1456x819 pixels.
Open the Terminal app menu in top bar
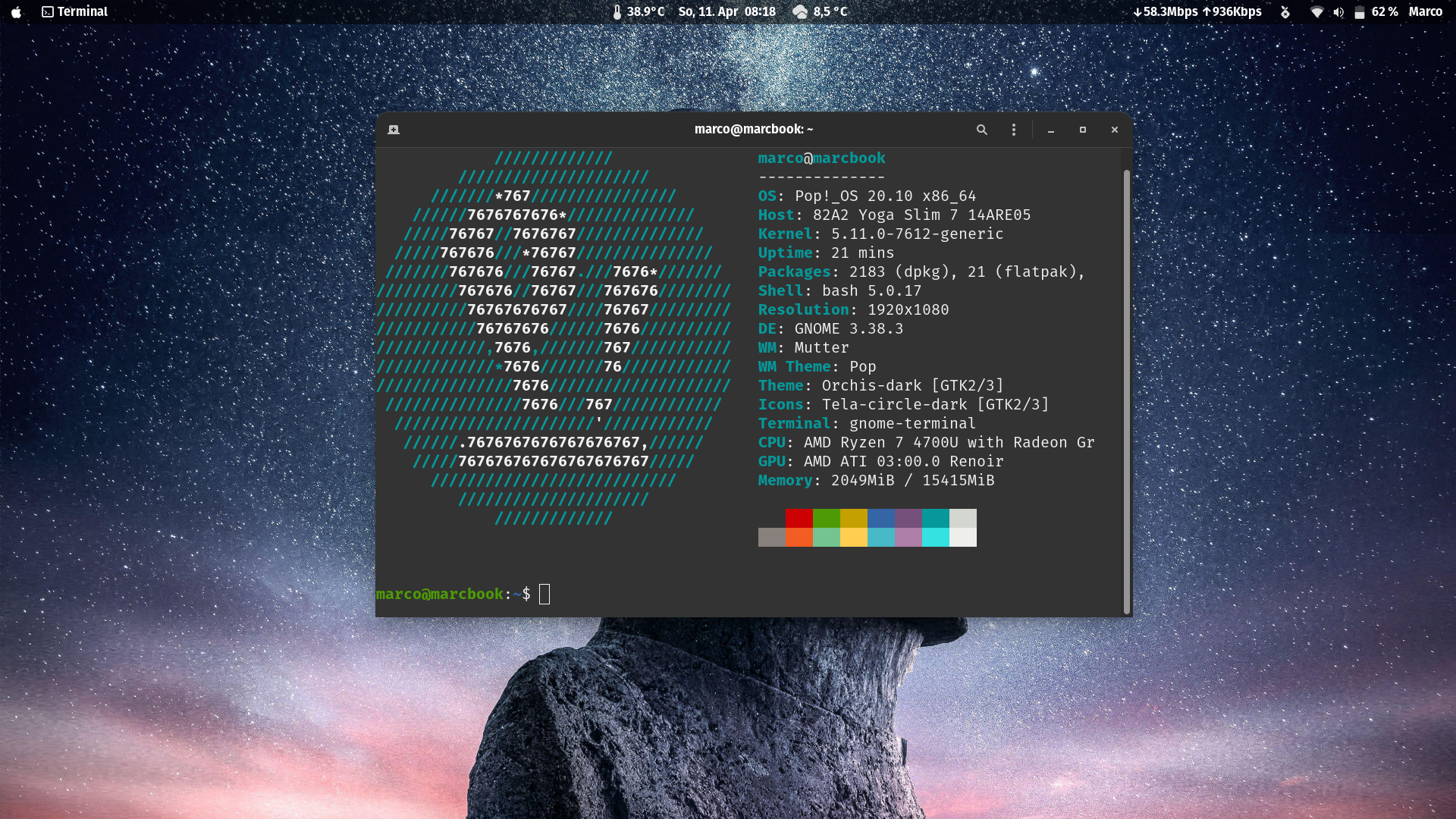point(74,11)
